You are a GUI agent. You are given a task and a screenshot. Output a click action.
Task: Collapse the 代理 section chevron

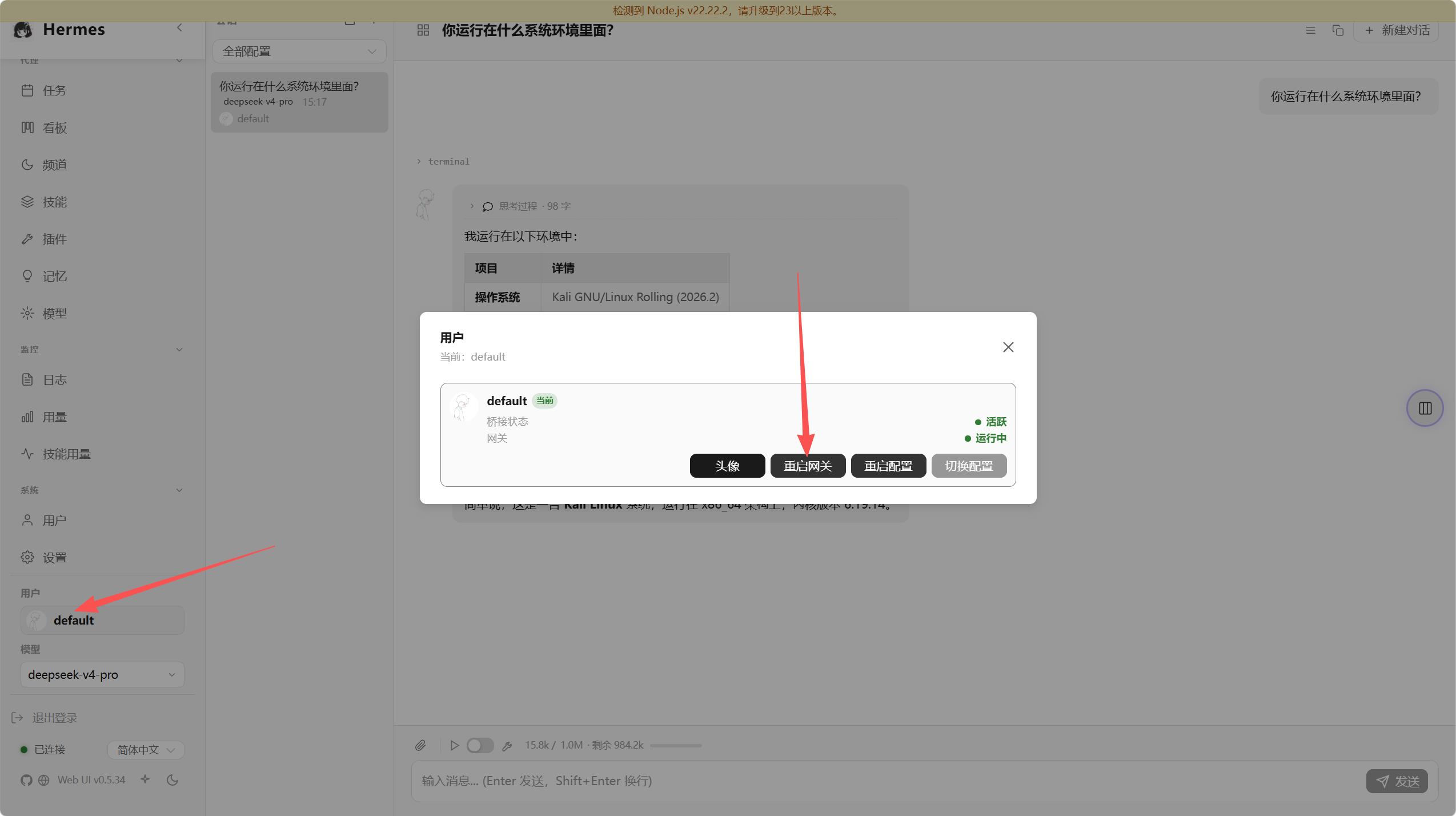click(179, 61)
